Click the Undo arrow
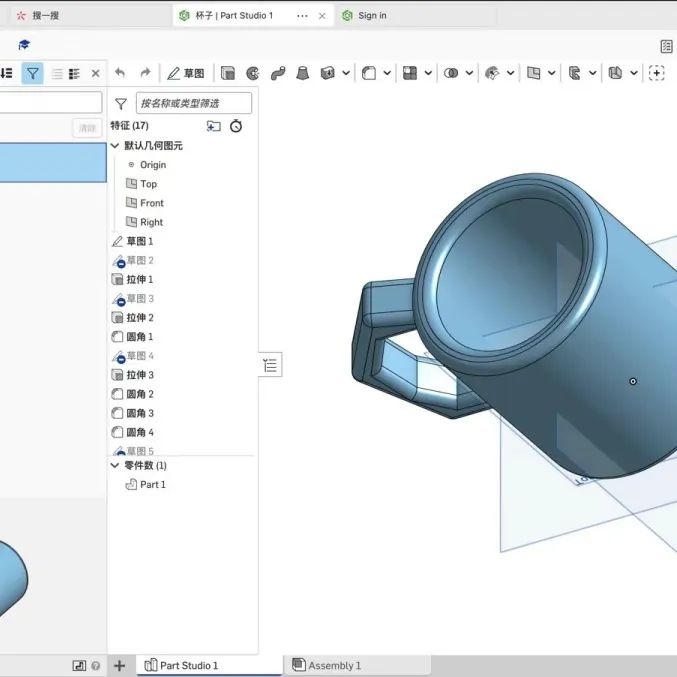Image resolution: width=677 pixels, height=677 pixels. [120, 73]
